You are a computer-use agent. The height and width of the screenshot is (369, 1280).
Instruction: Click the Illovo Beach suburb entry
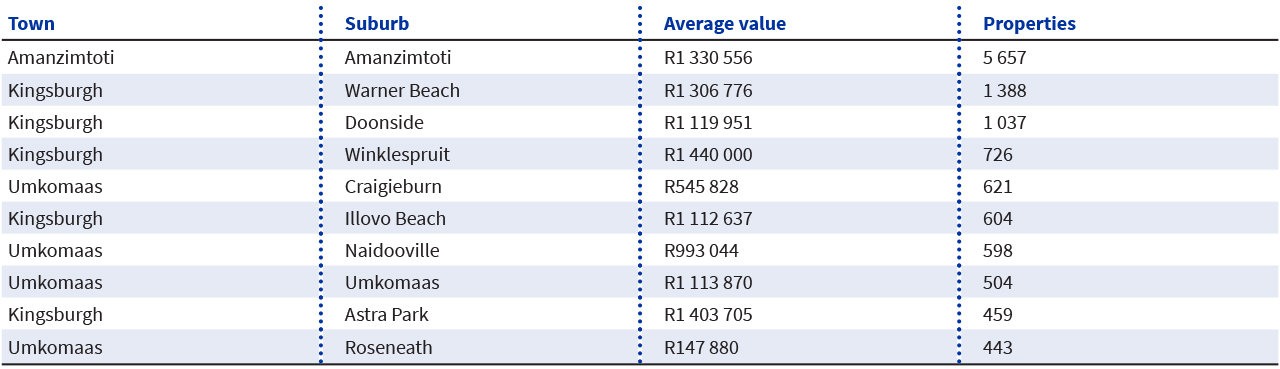395,218
